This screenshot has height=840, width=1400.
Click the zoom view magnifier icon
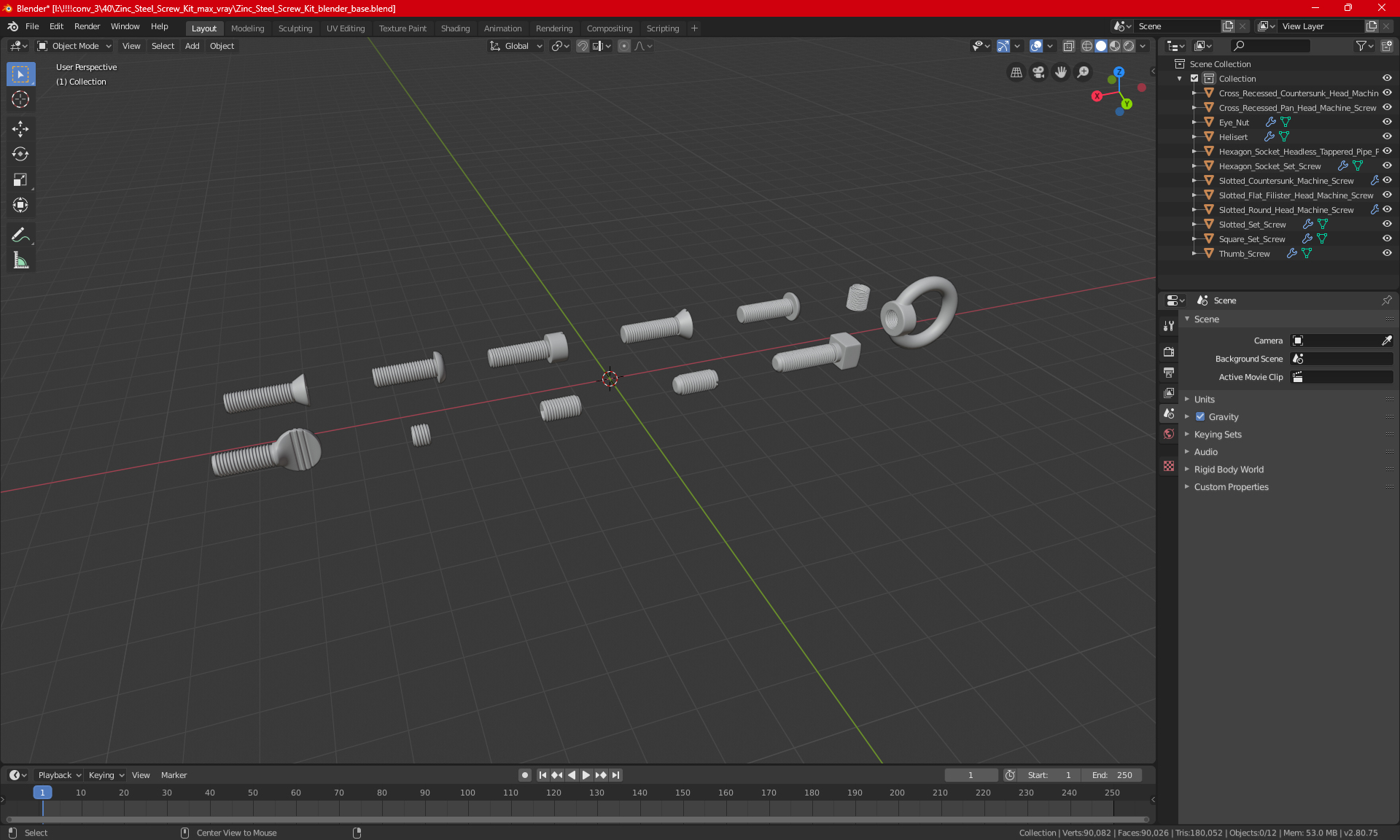coord(1084,72)
